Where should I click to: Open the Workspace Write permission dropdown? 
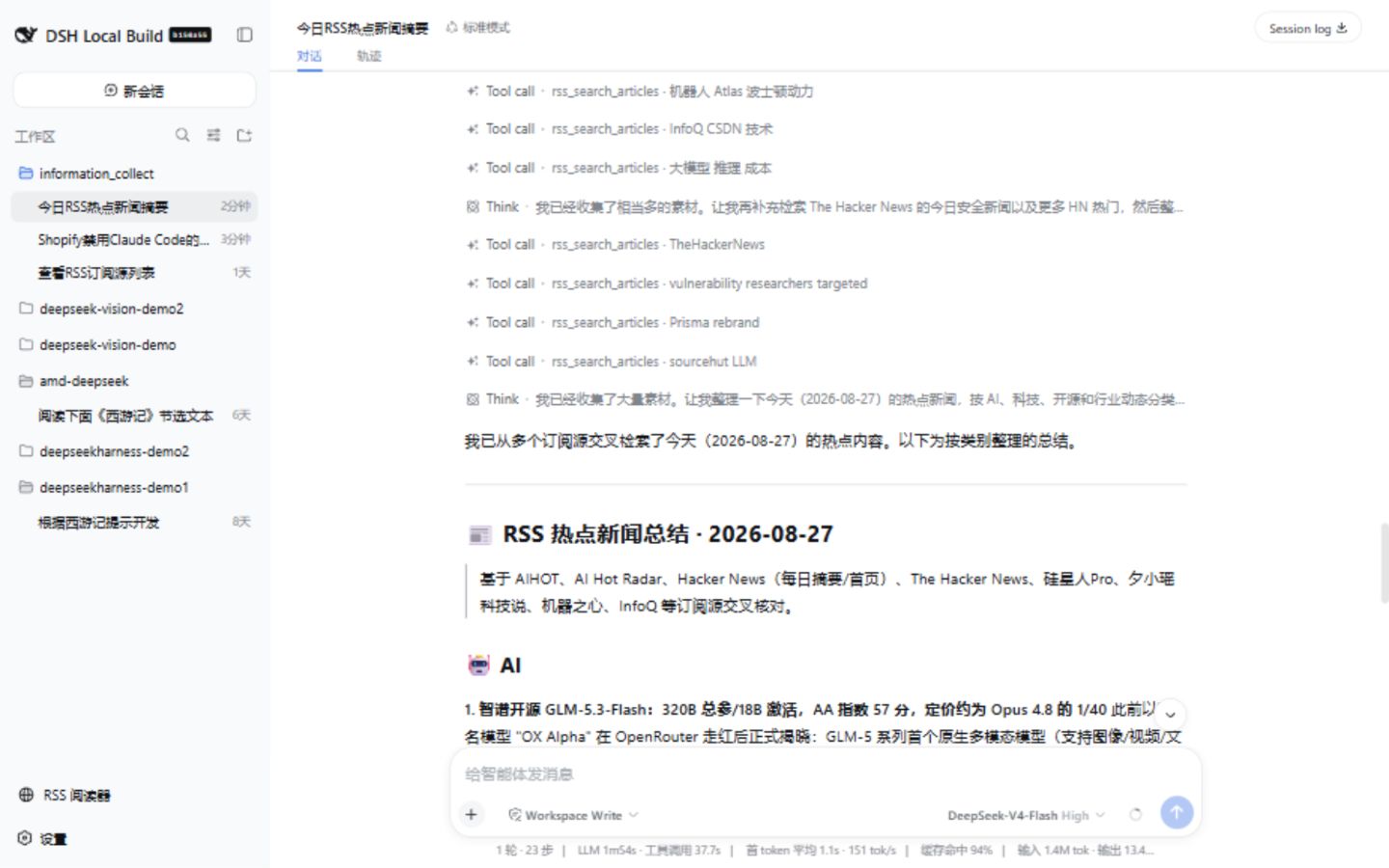click(x=573, y=815)
